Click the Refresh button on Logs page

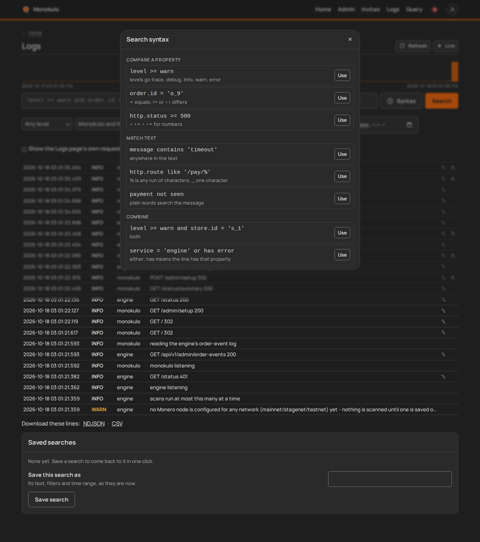(x=413, y=46)
